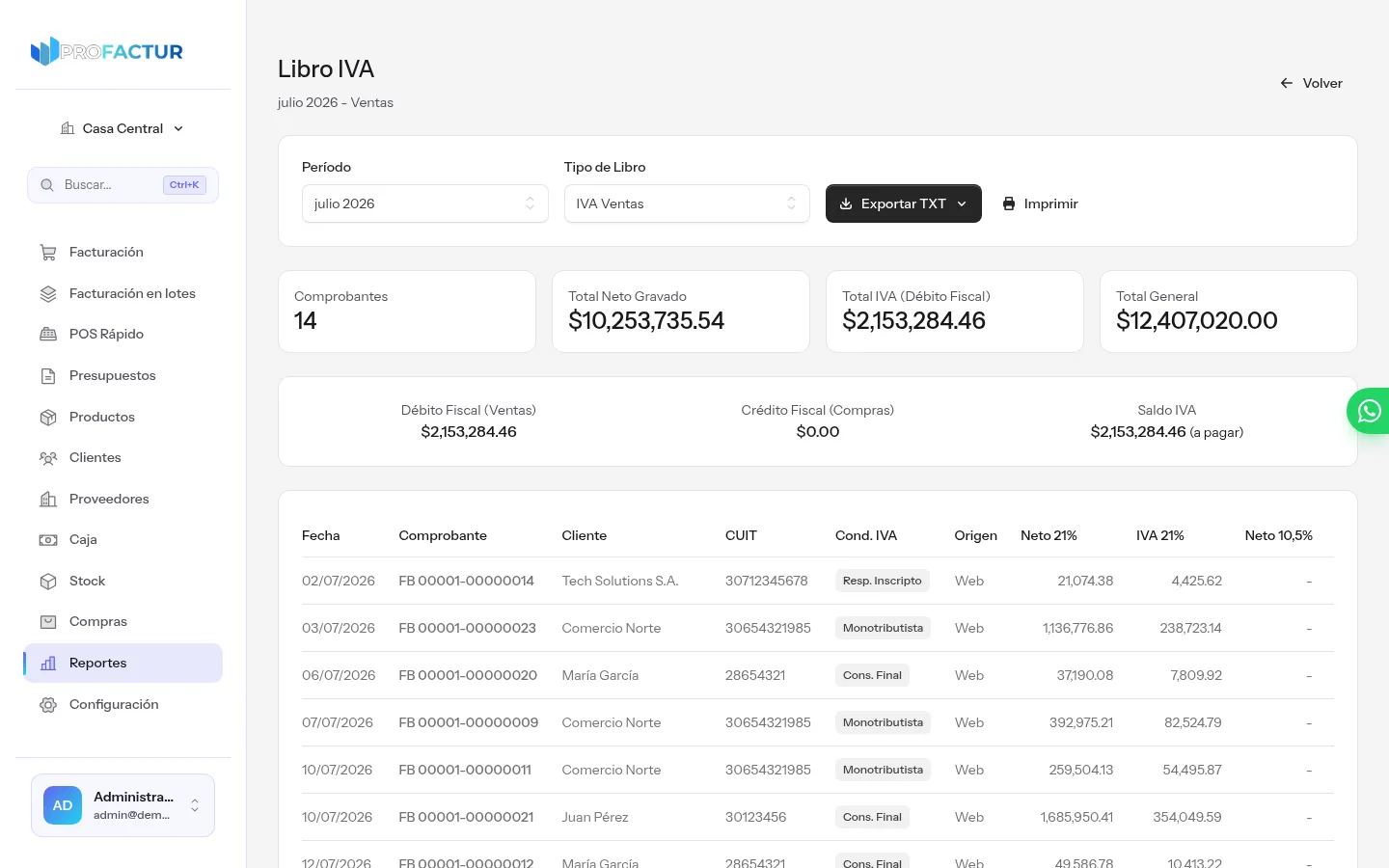The width and height of the screenshot is (1389, 868).
Task: Click the download icon in Exportar TXT
Action: click(x=846, y=203)
